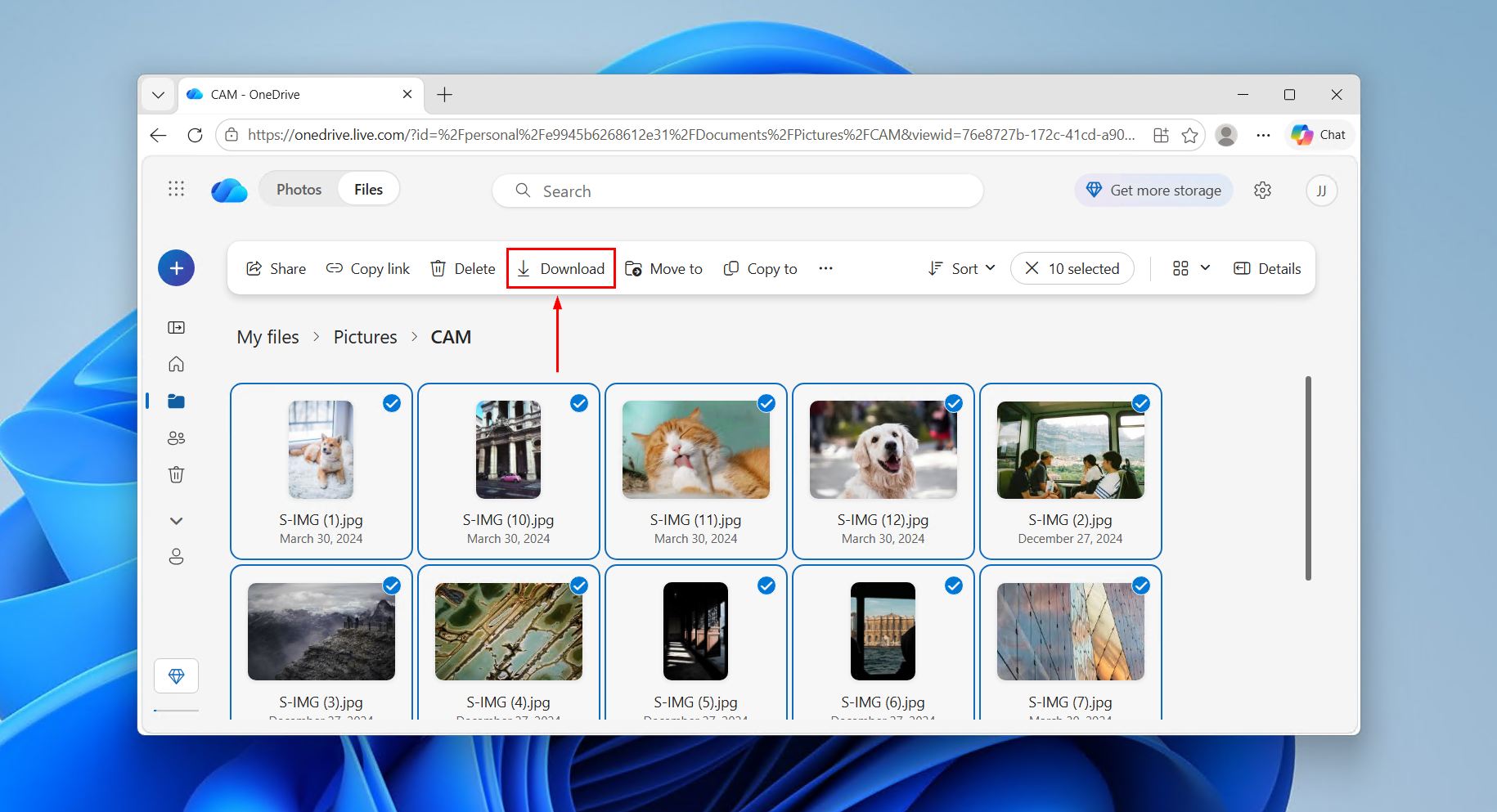Viewport: 1497px width, 812px height.
Task: Open the Shared people sidebar icon
Action: point(176,437)
